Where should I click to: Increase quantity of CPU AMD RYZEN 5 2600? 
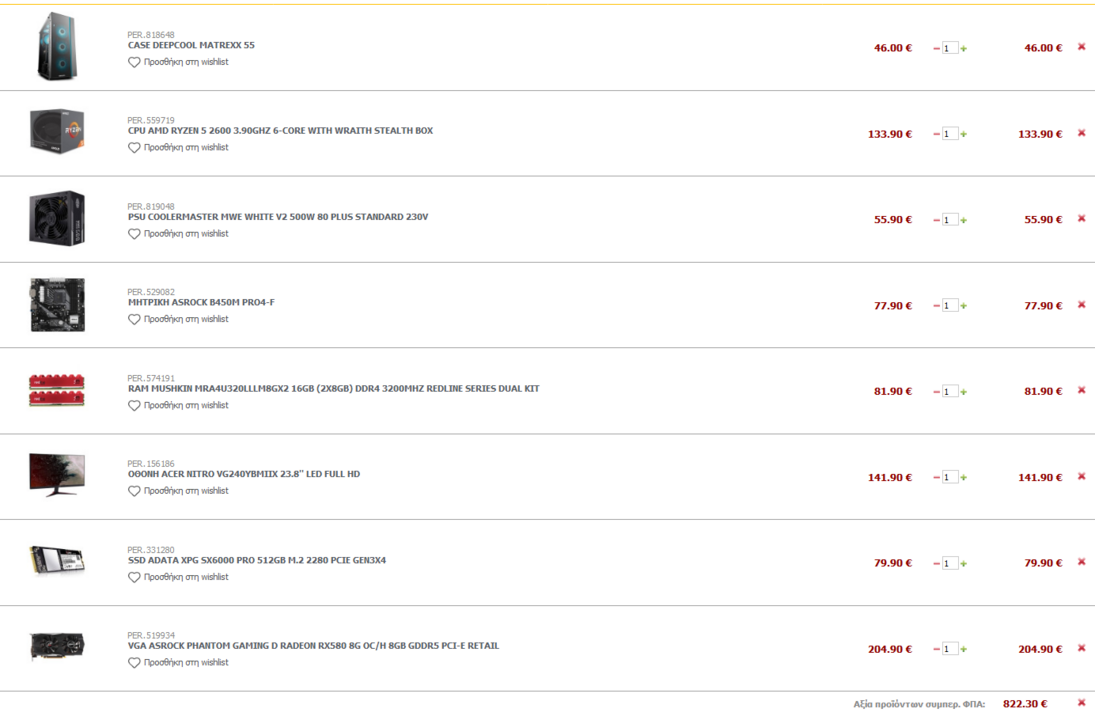point(964,134)
